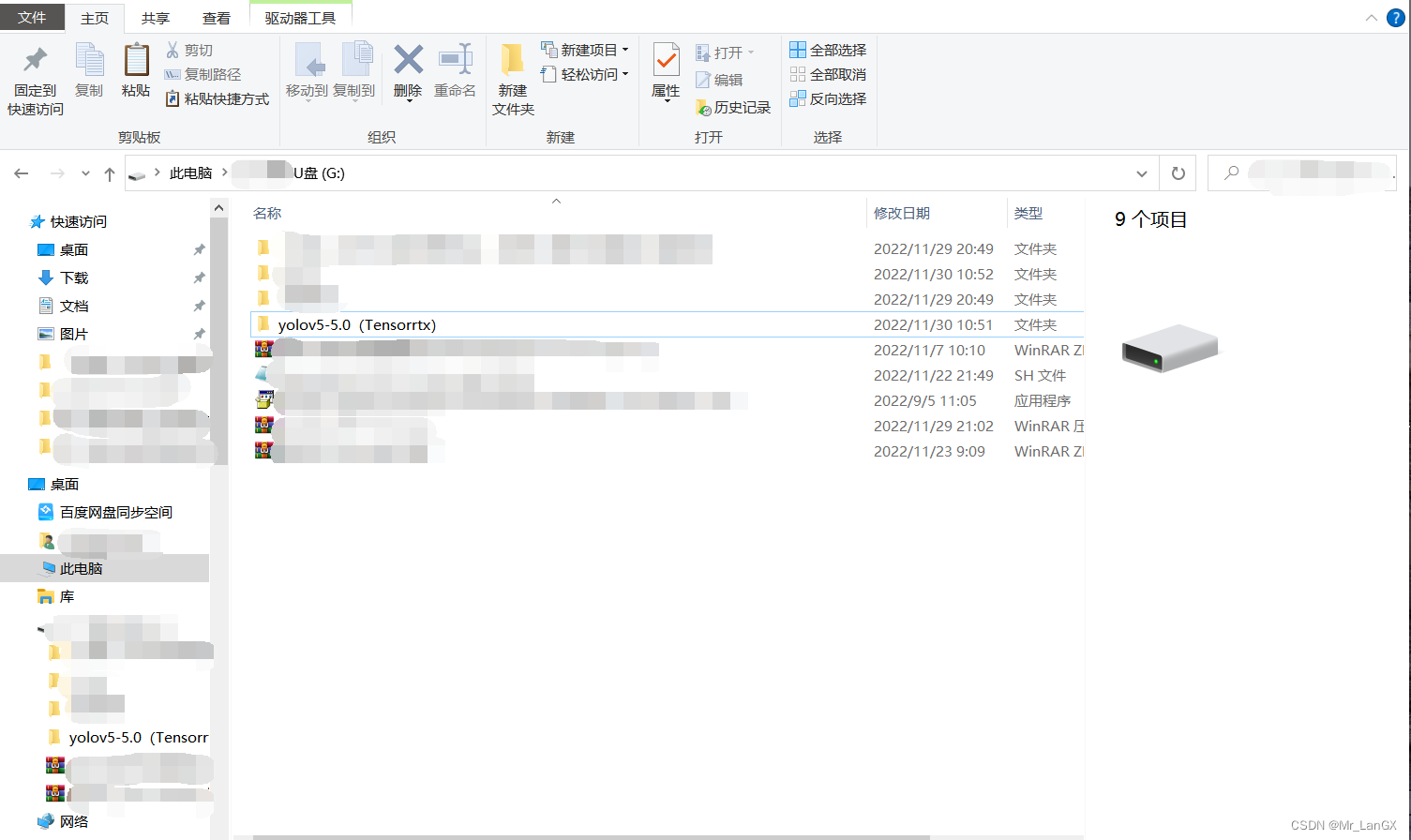This screenshot has height=840, width=1411.
Task: Click Copy path (复制路径)
Action: (x=203, y=74)
